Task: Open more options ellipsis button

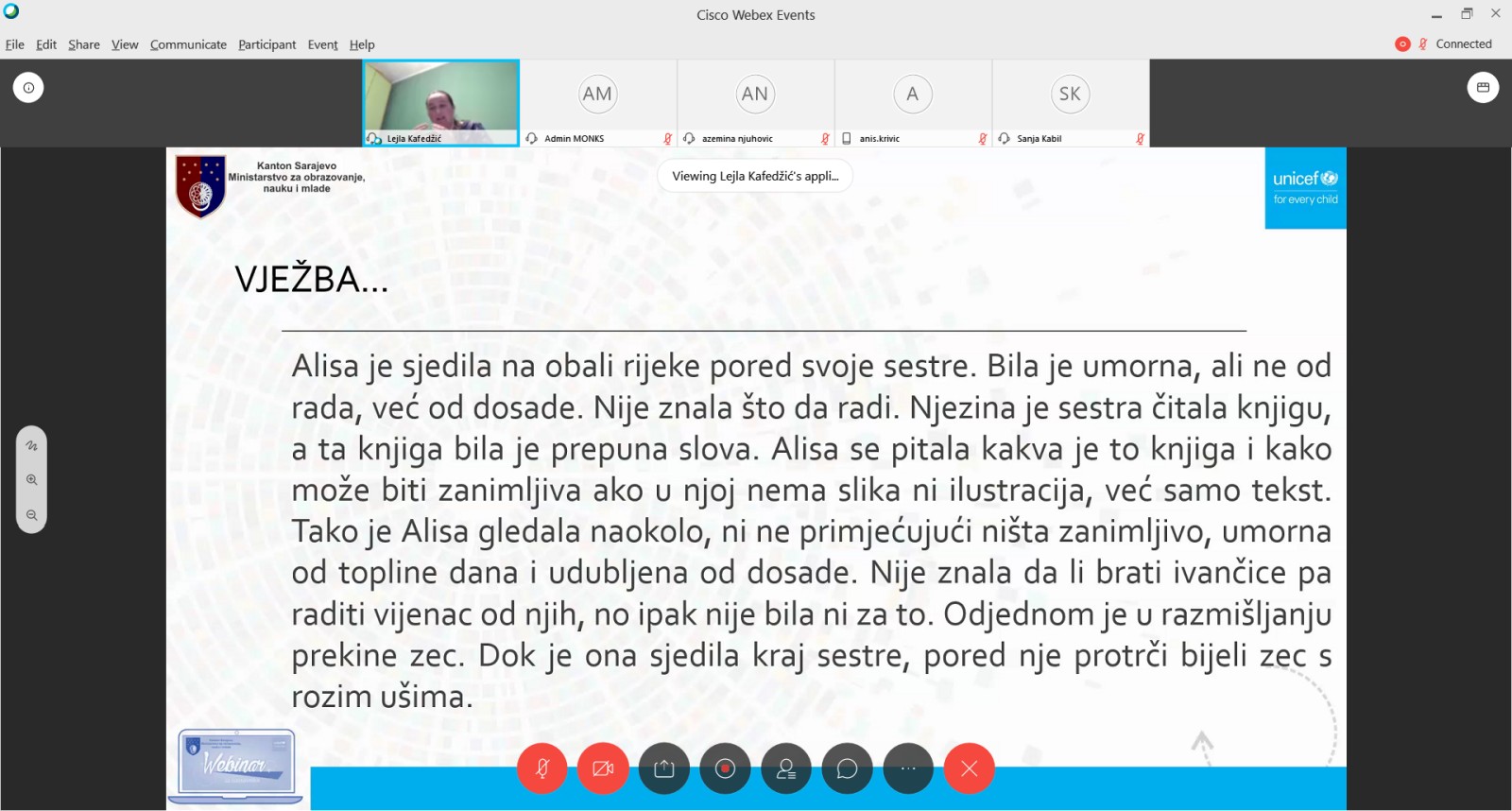Action: 908,768
